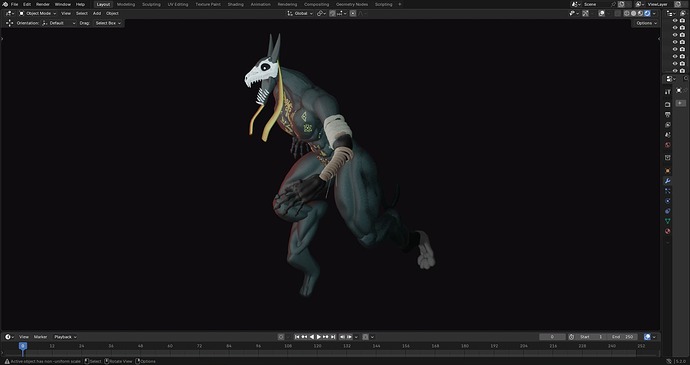Viewport: 690px width, 365px height.
Task: Click the End 250 frame field
Action: pyautogui.click(x=622, y=337)
